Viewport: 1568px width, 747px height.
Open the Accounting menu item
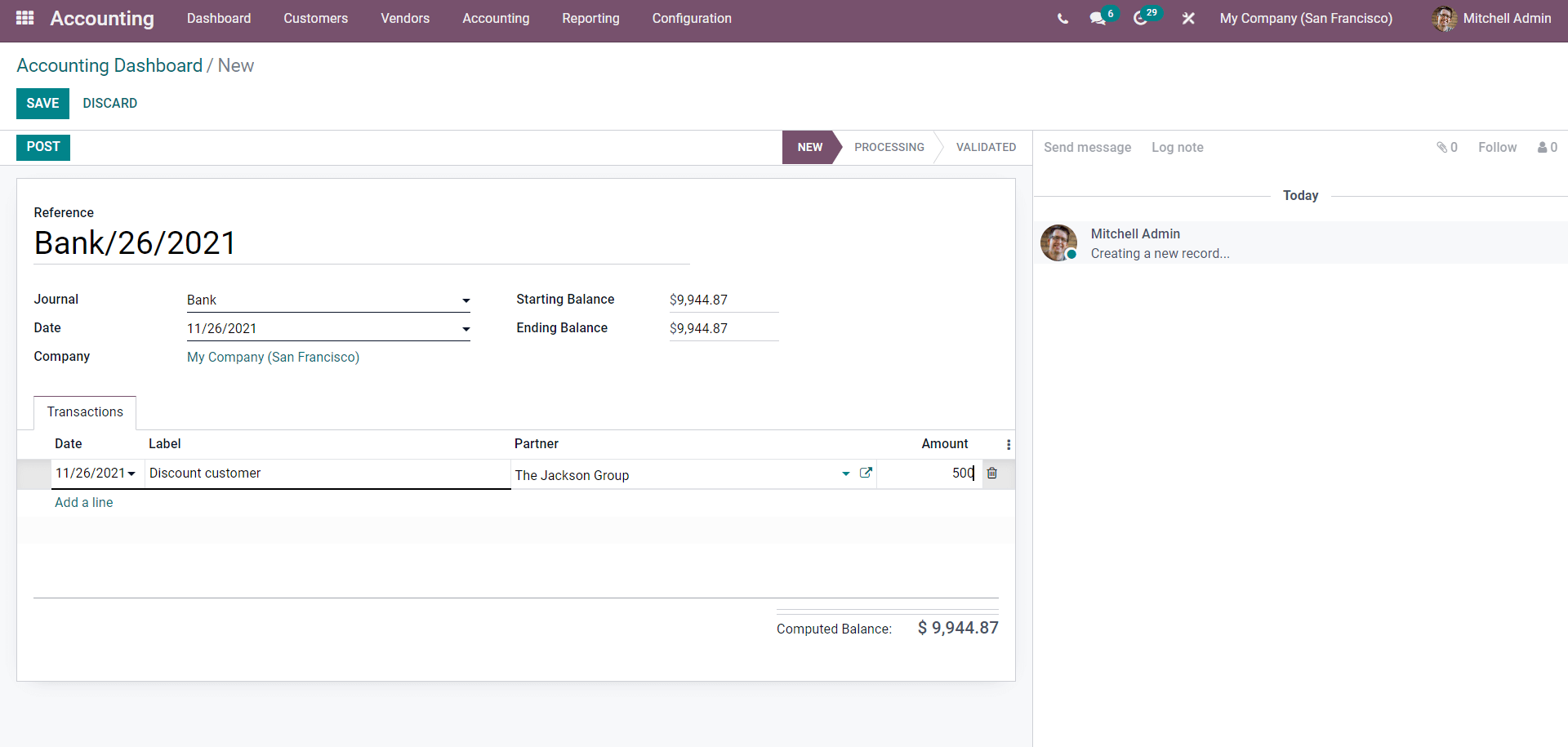tap(496, 18)
